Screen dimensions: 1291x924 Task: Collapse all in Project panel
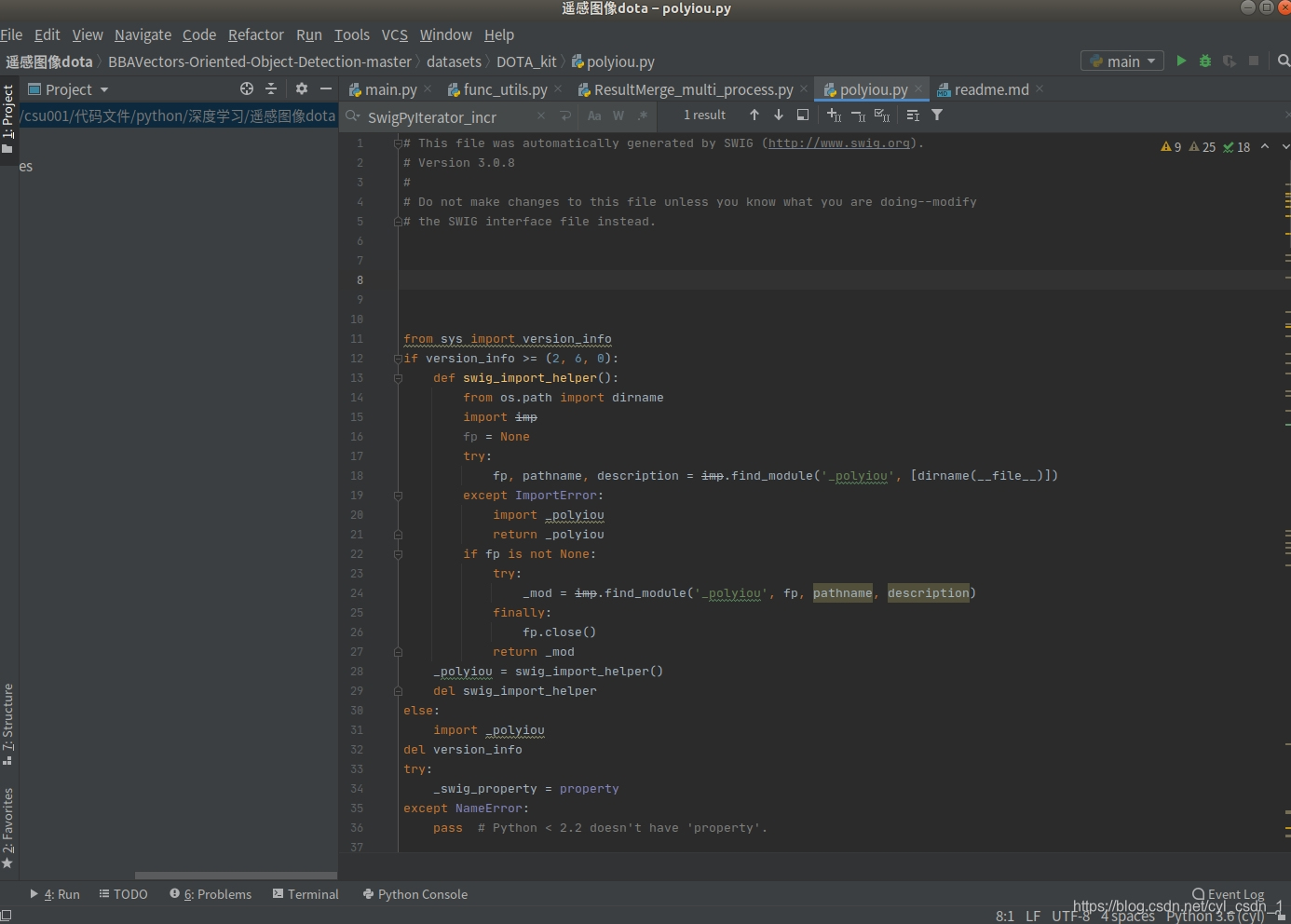click(x=271, y=88)
